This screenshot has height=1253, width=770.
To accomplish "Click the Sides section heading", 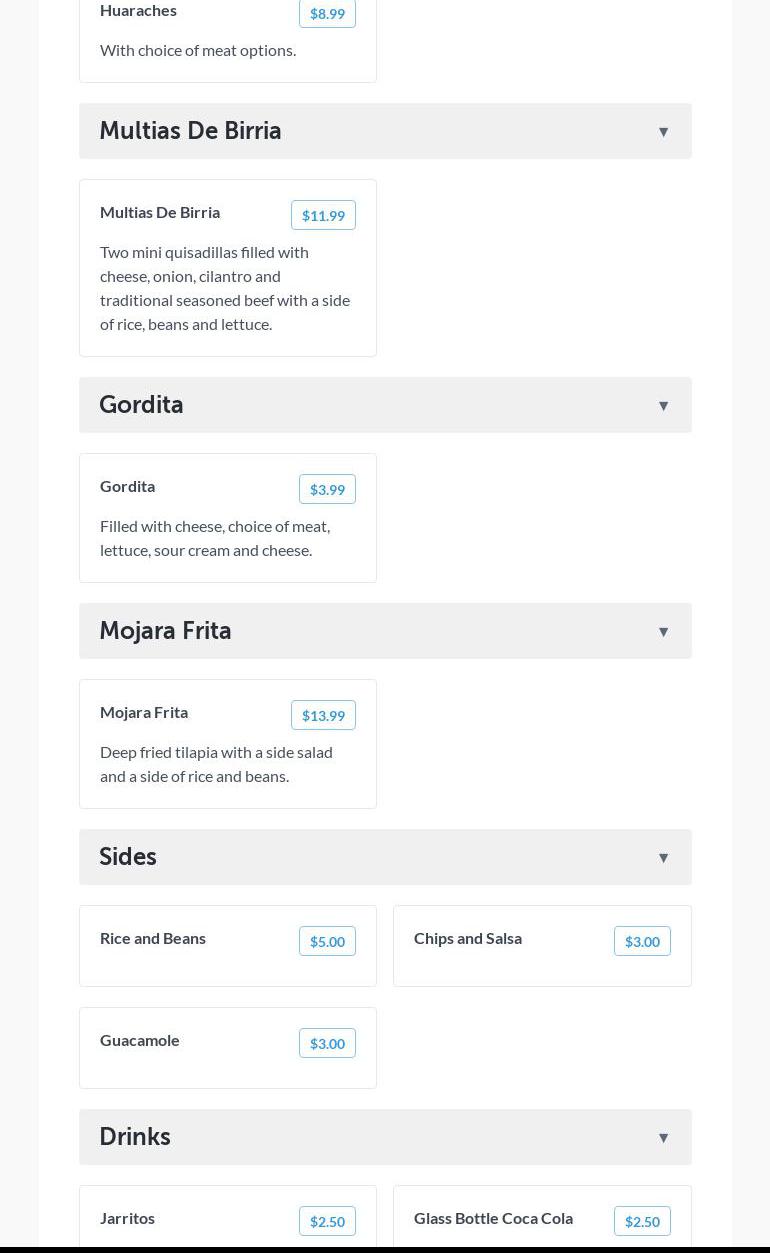I will click(x=128, y=857).
